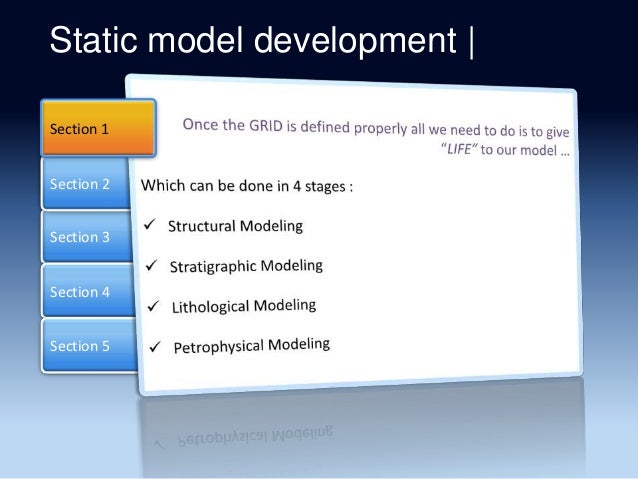638x479 pixels.
Task: Click the checkmark beside Petrophysical Modeling
Action: [155, 347]
